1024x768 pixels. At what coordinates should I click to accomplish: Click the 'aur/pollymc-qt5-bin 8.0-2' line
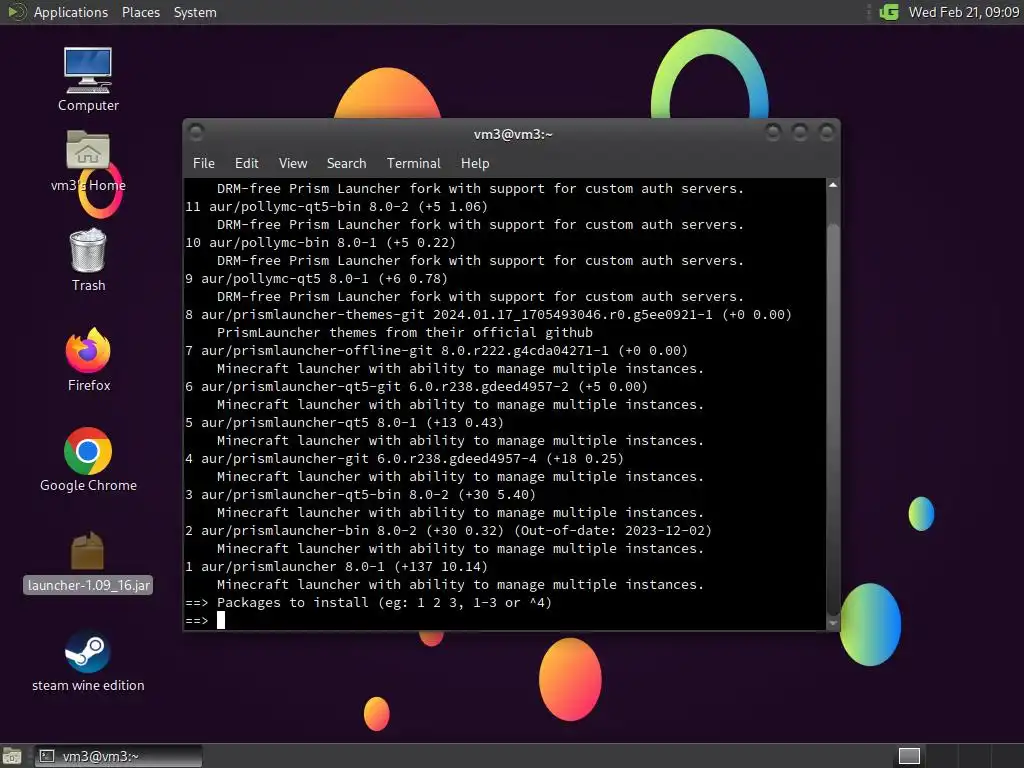click(336, 206)
